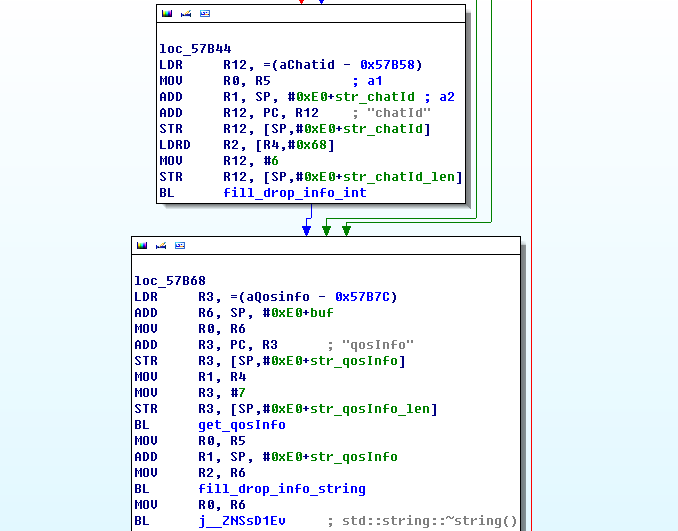This screenshot has height=531, width=678.
Task: Click the node color icon on the loc_57B44 block
Action: [166, 14]
